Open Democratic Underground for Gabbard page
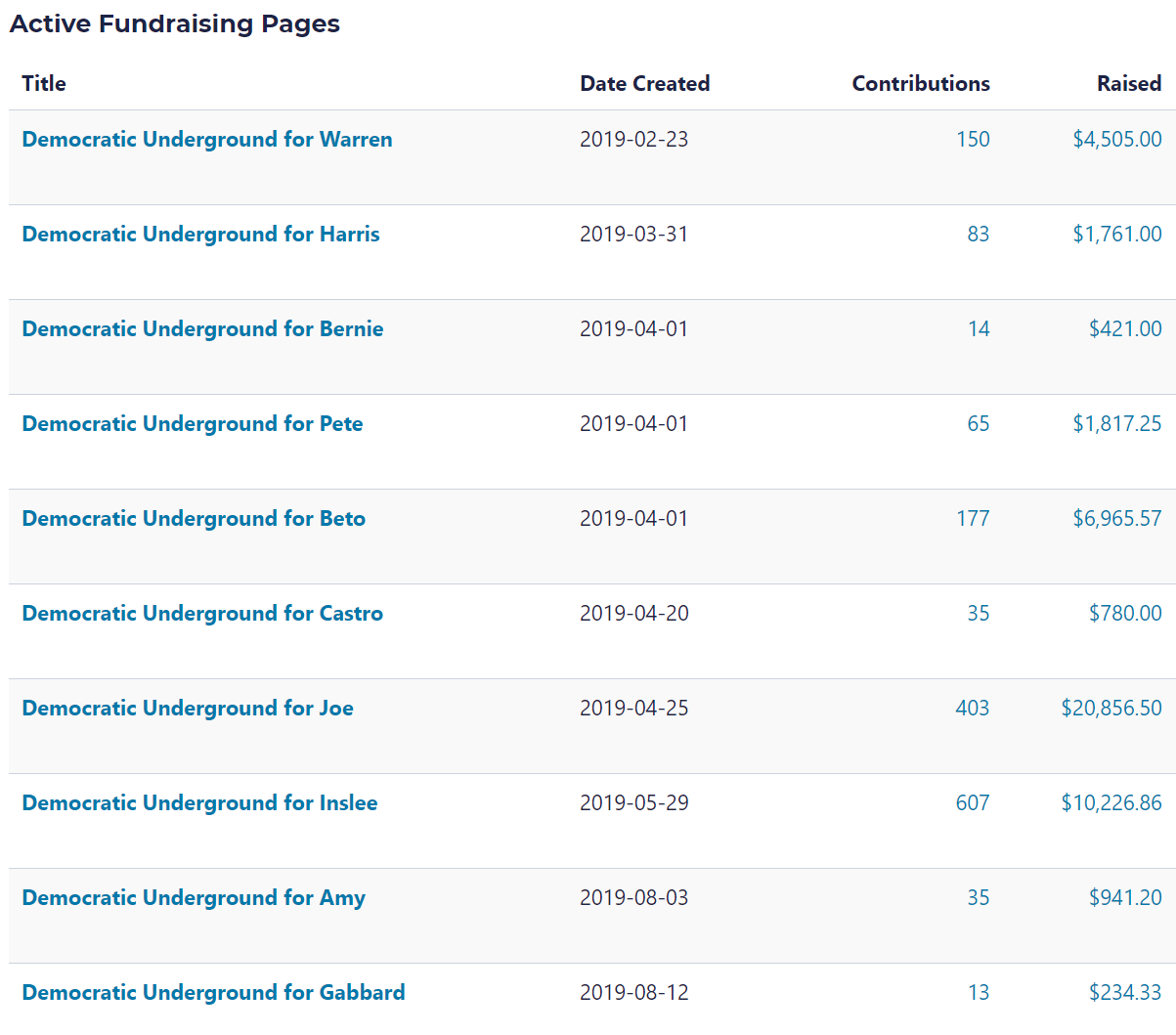Image resolution: width=1176 pixels, height=1035 pixels. coord(213,993)
